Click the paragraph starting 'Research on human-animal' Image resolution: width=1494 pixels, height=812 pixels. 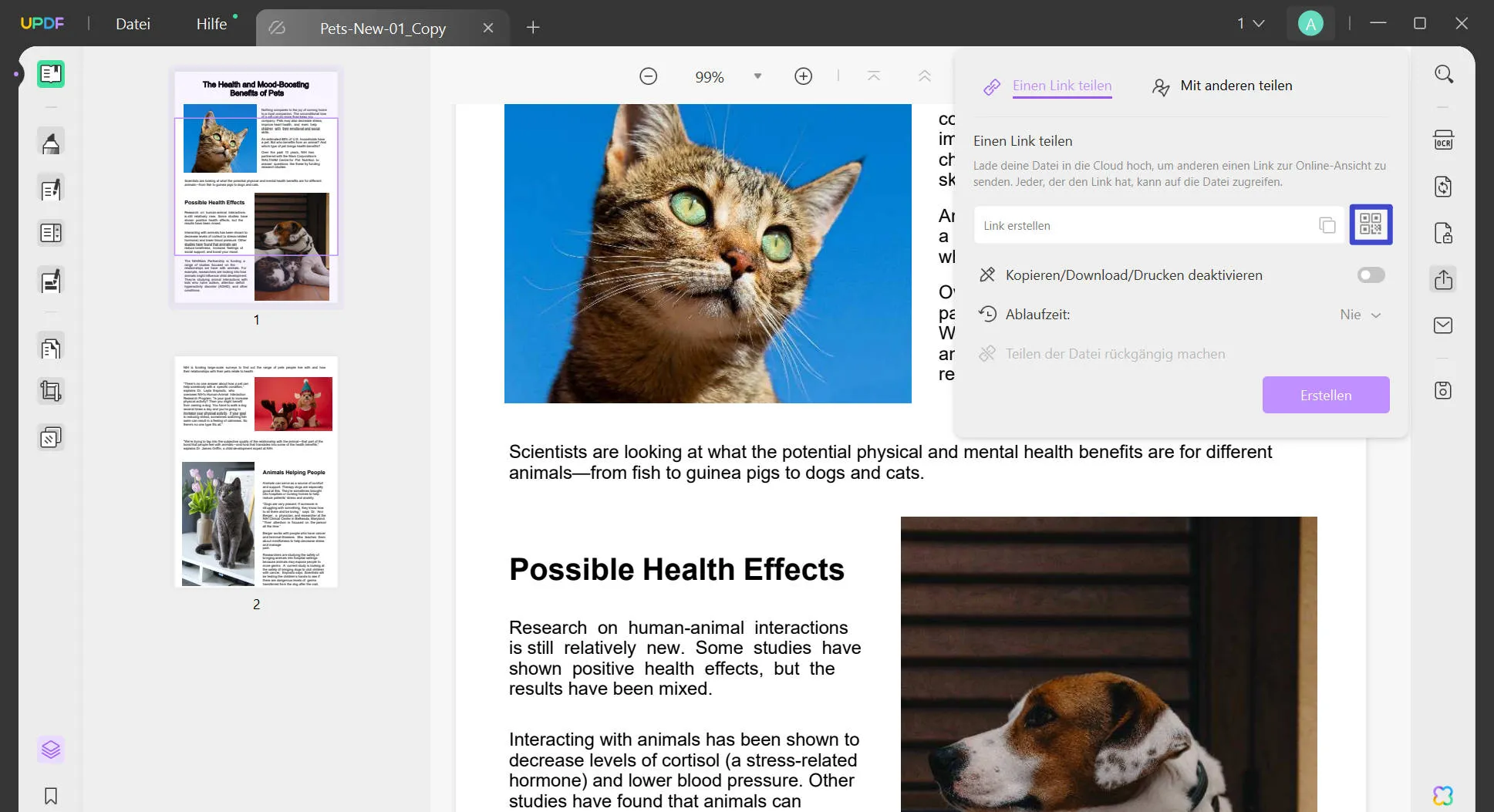point(685,659)
